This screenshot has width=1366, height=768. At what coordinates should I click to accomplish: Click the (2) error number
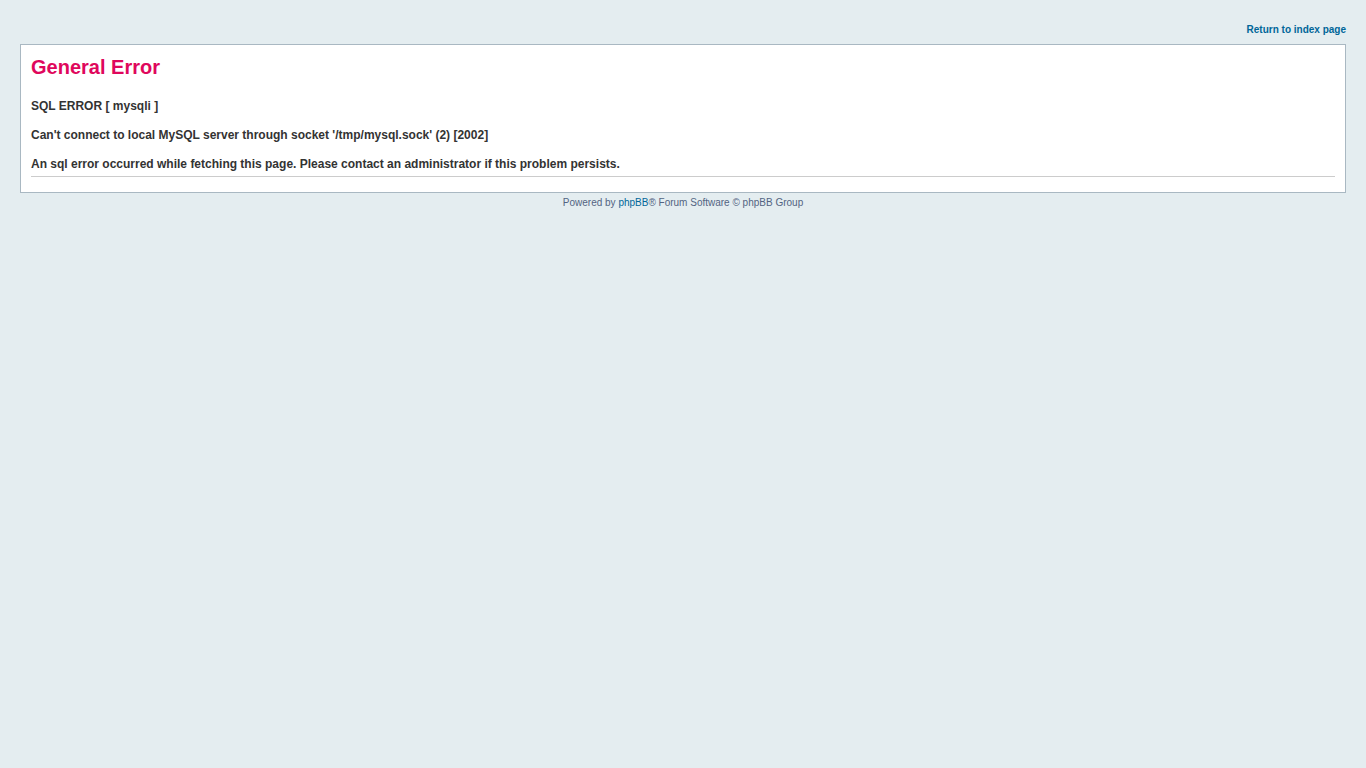[x=443, y=135]
